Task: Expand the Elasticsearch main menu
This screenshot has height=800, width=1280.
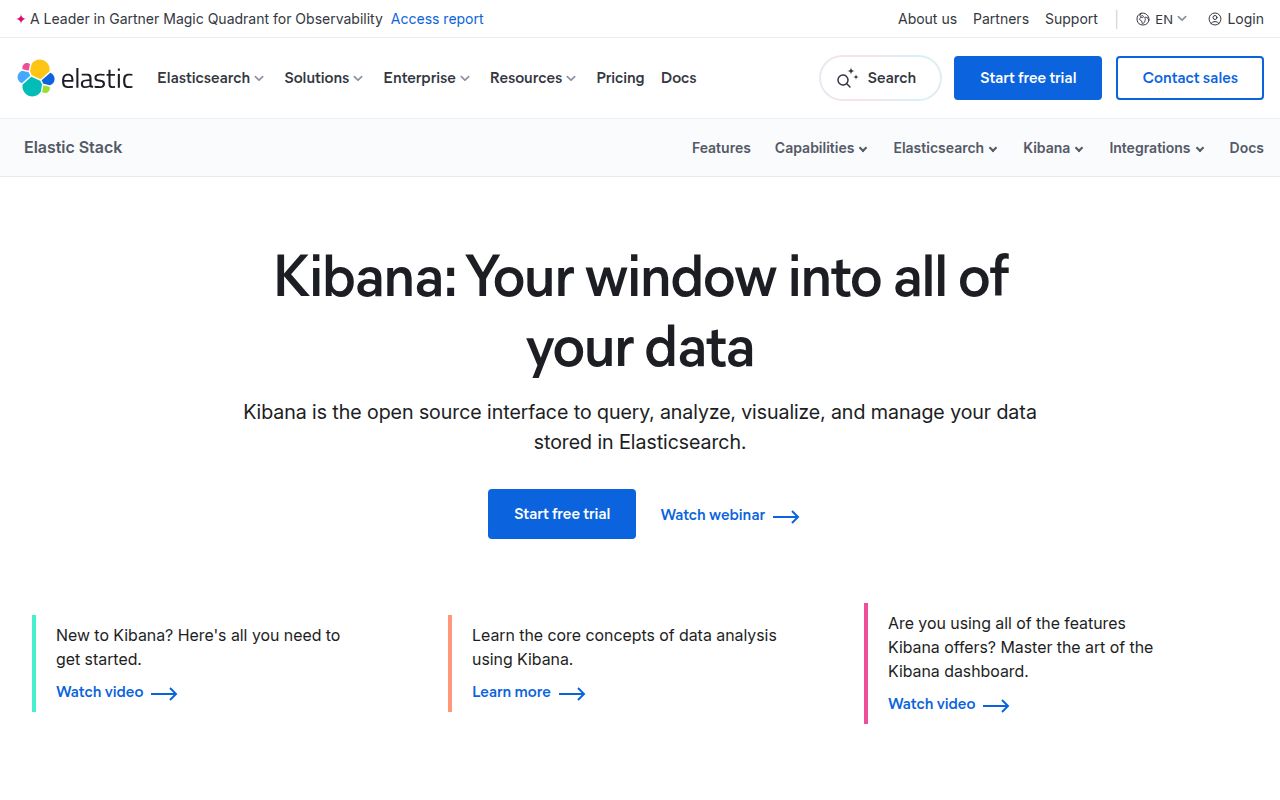Action: point(210,78)
